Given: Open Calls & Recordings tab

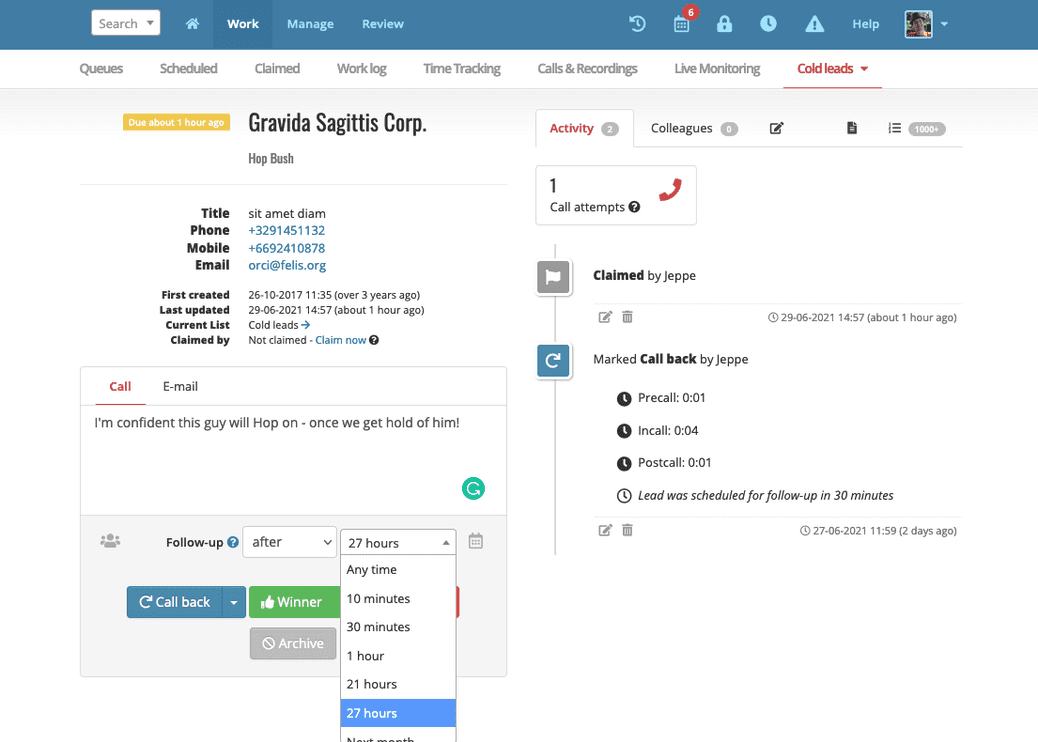Looking at the screenshot, I should pyautogui.click(x=587, y=68).
